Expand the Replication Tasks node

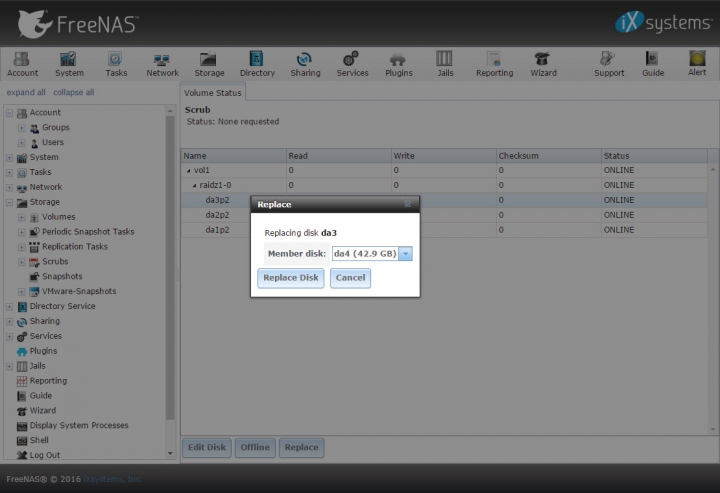coord(22,247)
